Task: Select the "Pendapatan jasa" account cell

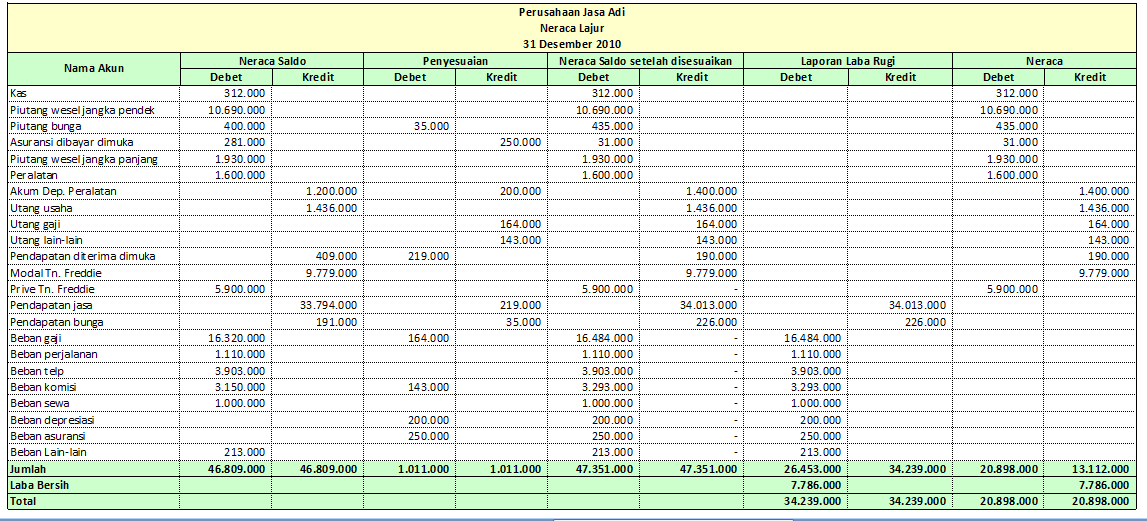Action: (94, 305)
